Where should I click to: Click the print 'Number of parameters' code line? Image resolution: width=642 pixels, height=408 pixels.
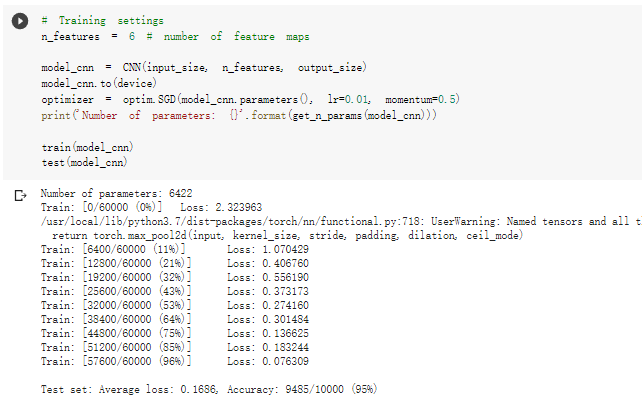click(x=239, y=116)
